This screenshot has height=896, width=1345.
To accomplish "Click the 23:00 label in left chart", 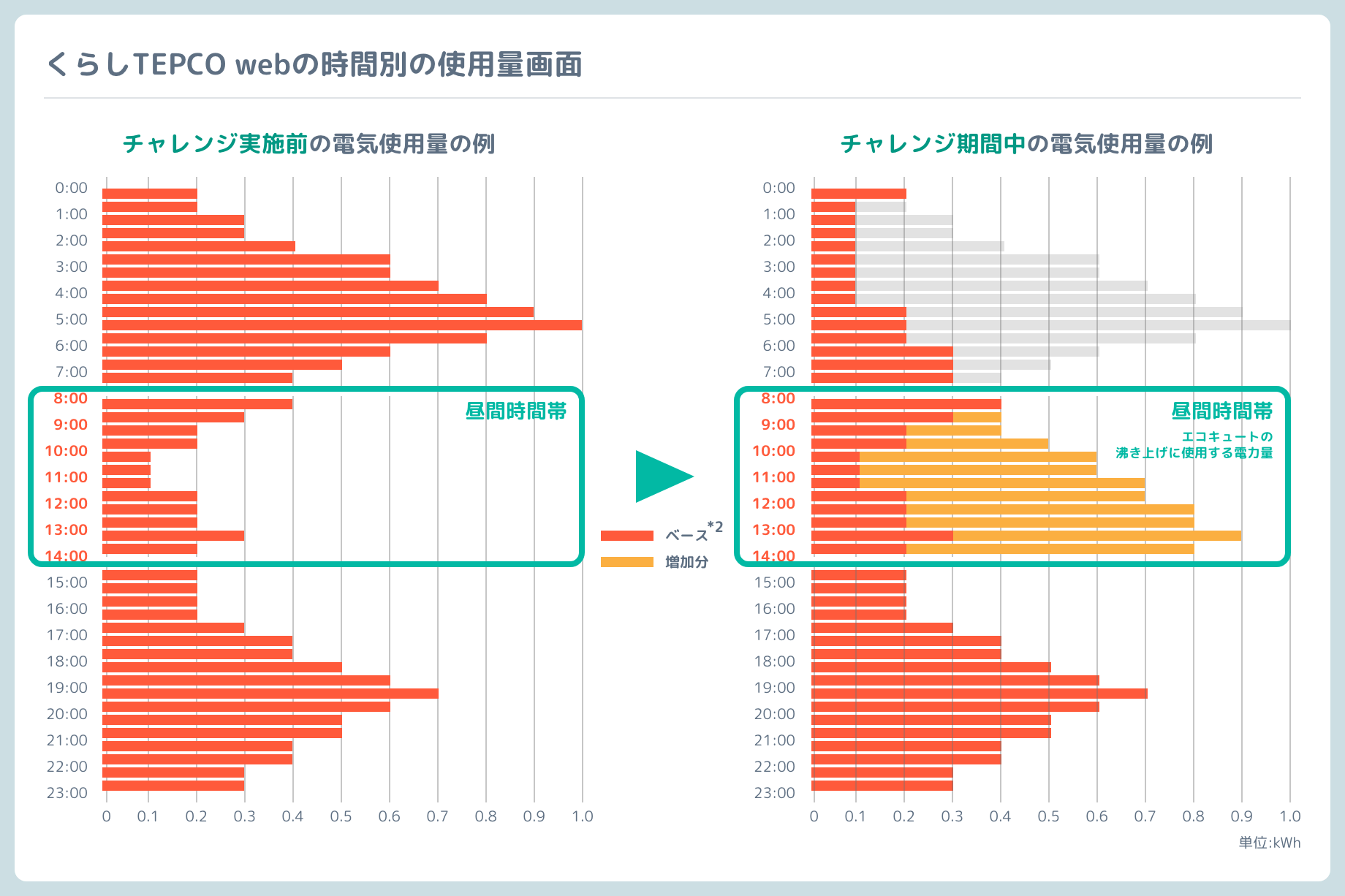I will (x=67, y=793).
